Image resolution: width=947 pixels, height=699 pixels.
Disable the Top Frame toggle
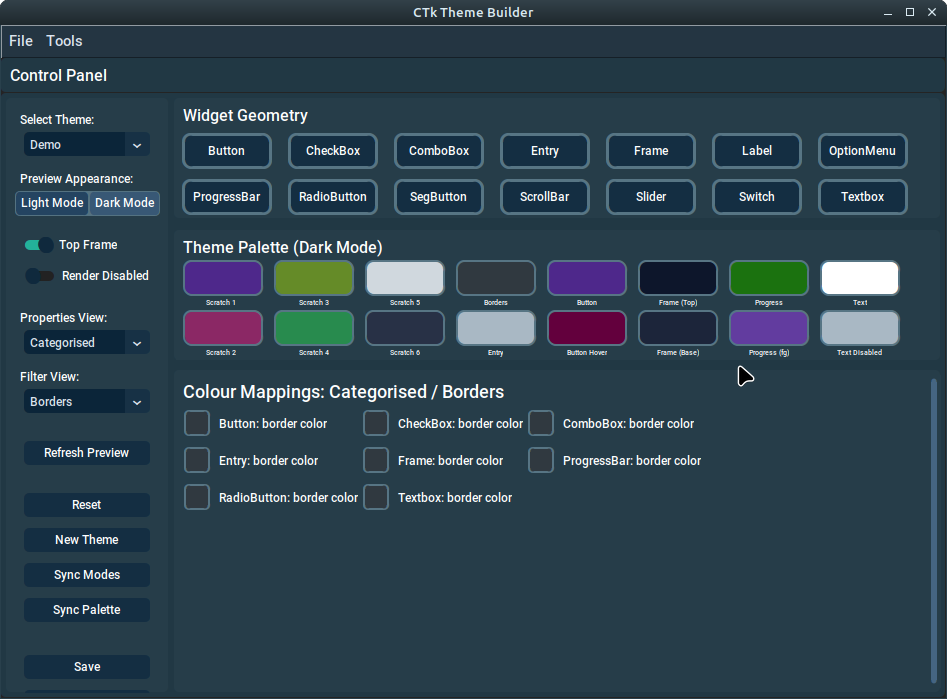click(37, 244)
